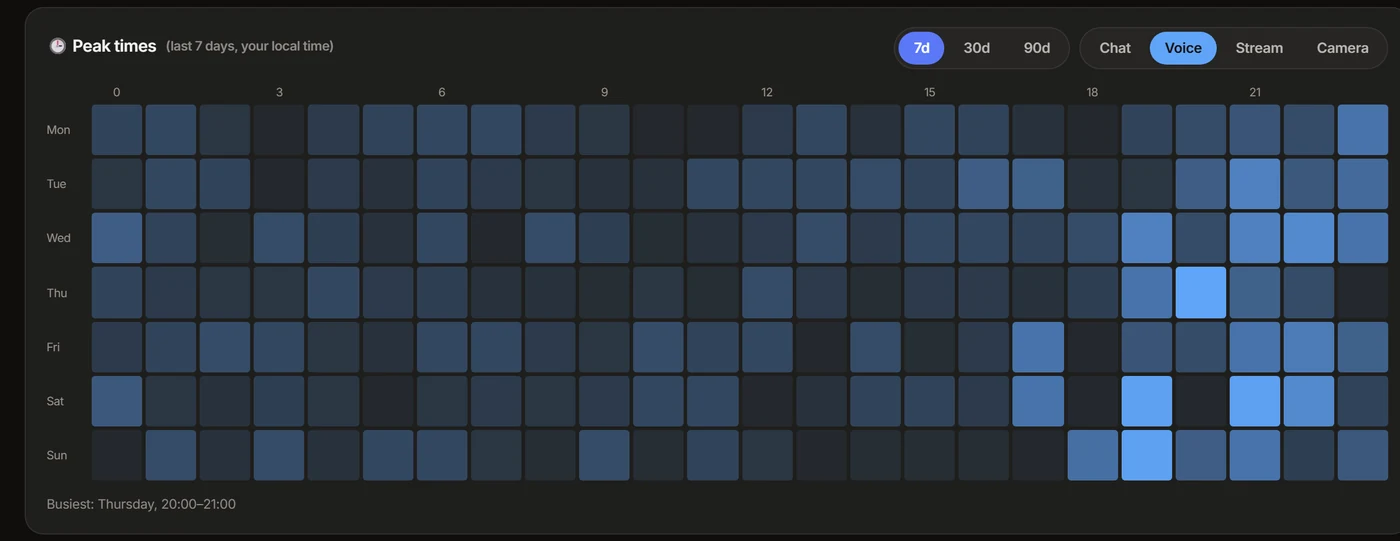Select the 7d time range
The image size is (1400, 541).
coord(922,48)
